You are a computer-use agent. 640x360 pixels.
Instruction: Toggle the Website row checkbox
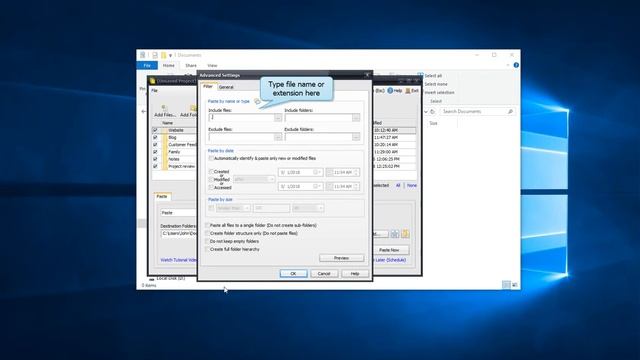pyautogui.click(x=155, y=130)
